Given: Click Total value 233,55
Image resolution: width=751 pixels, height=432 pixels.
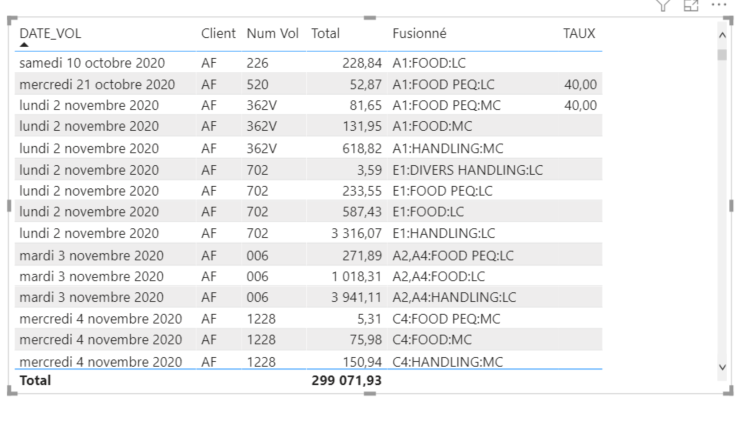Looking at the screenshot, I should point(362,191).
